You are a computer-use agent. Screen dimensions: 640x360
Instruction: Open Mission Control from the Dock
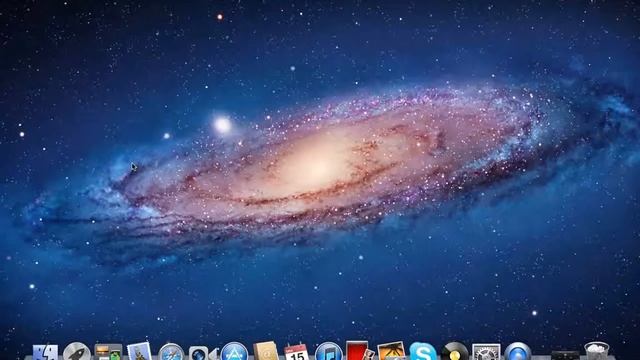(x=108, y=352)
